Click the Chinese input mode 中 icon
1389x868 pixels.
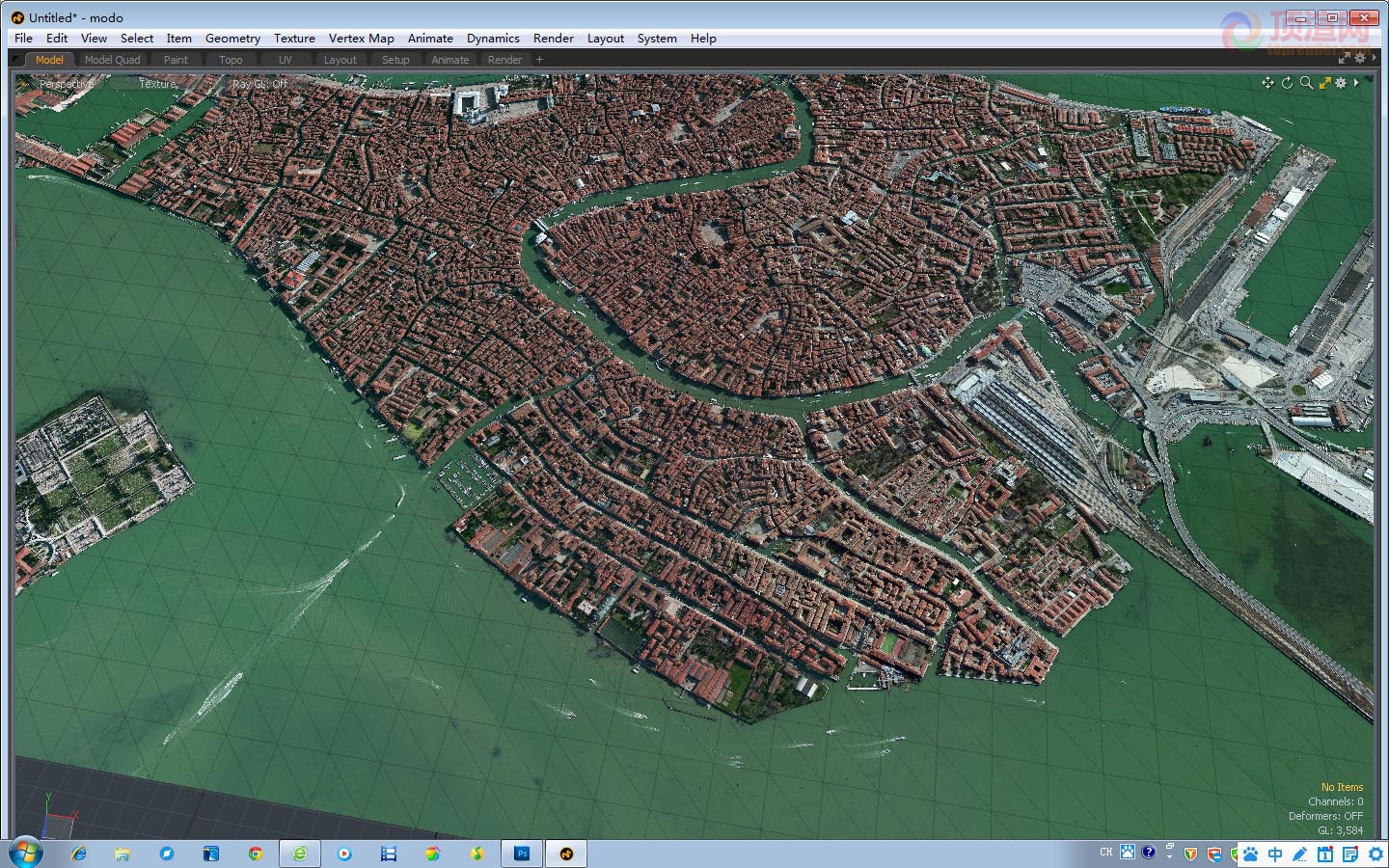[1275, 854]
